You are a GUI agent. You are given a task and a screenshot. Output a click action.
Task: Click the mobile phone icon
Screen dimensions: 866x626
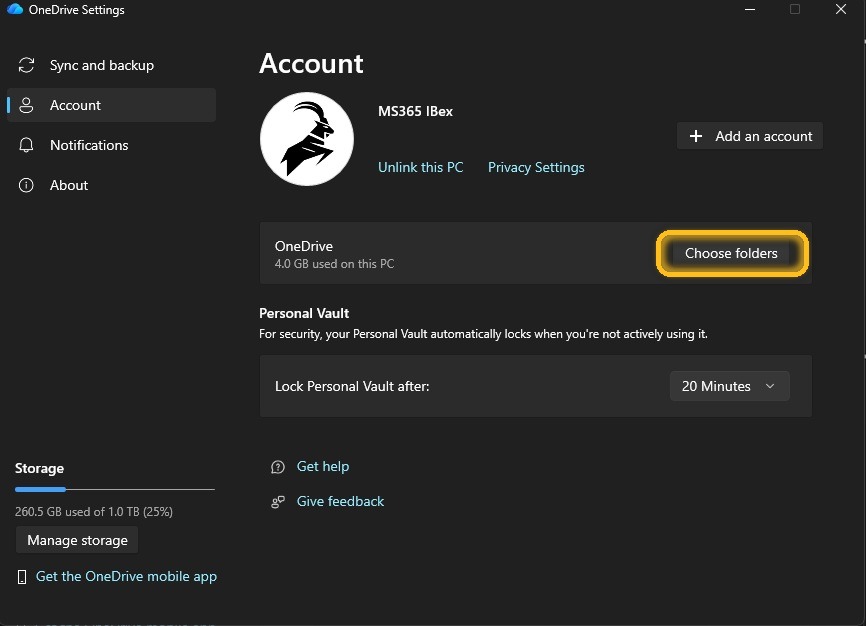(x=22, y=577)
